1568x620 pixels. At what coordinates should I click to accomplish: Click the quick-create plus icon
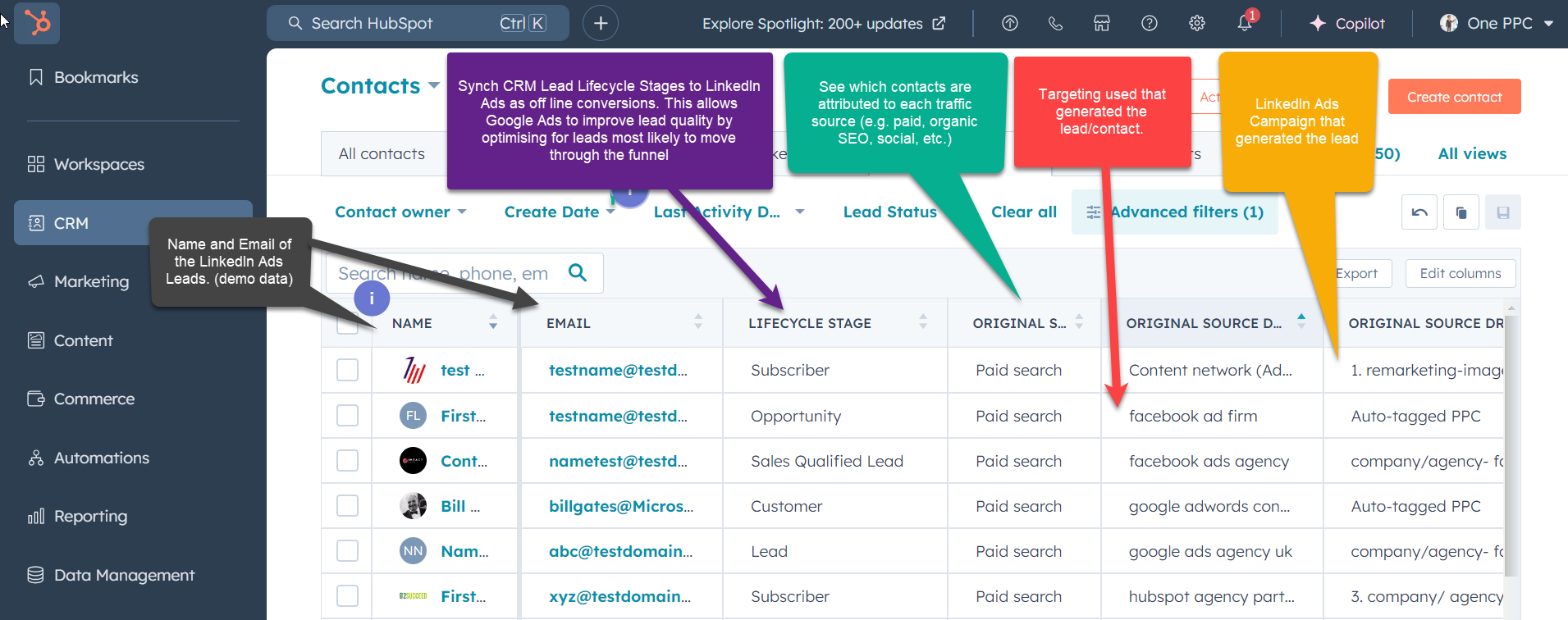pyautogui.click(x=601, y=23)
